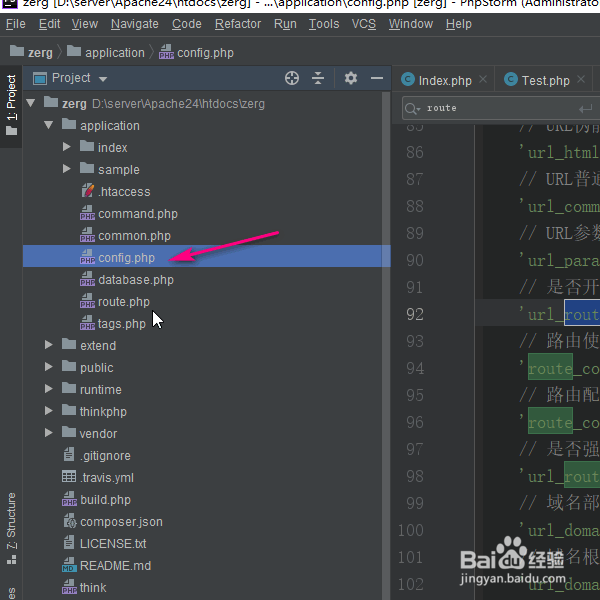Screen dimensions: 600x600
Task: Open the File menu
Action: click(16, 24)
